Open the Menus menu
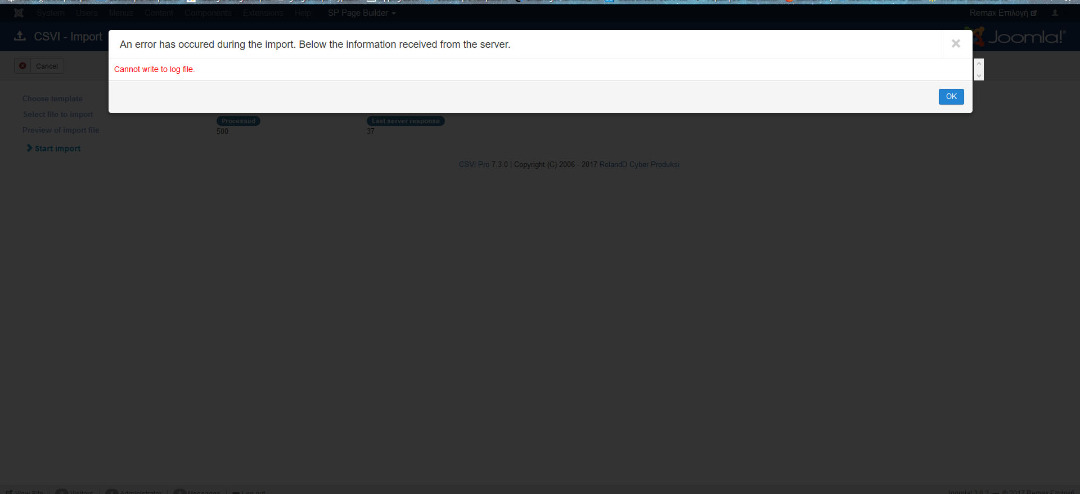The height and width of the screenshot is (494, 1080). pyautogui.click(x=121, y=13)
